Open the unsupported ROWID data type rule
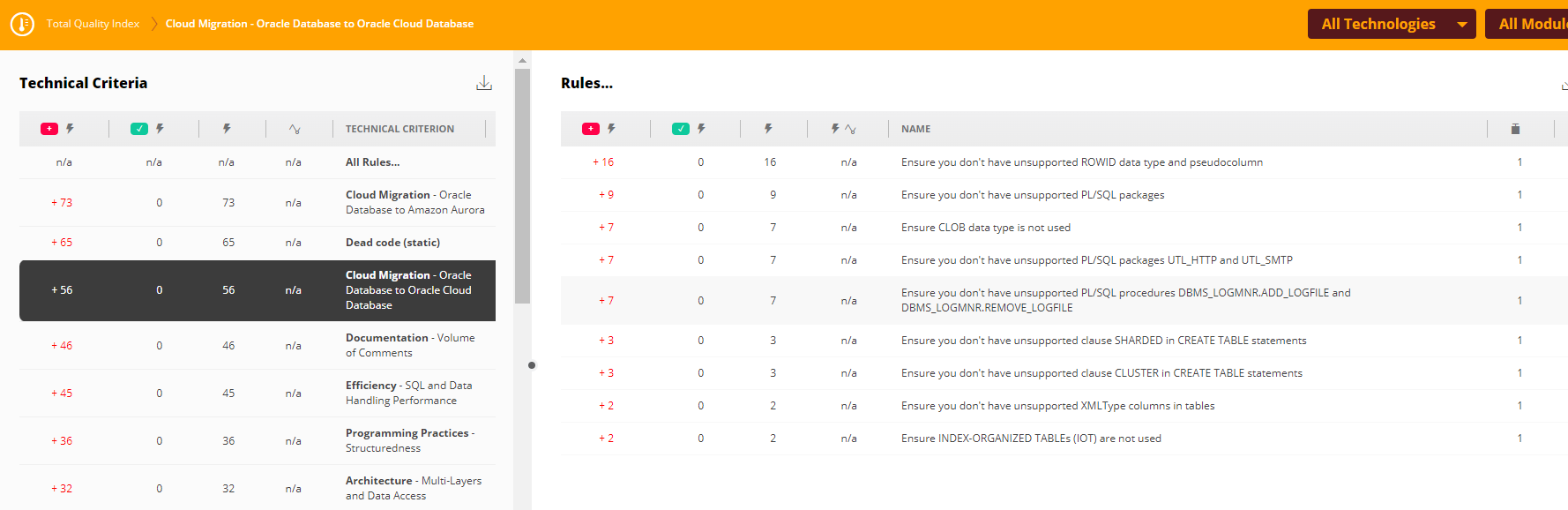This screenshot has height=510, width=1568. click(x=1081, y=162)
